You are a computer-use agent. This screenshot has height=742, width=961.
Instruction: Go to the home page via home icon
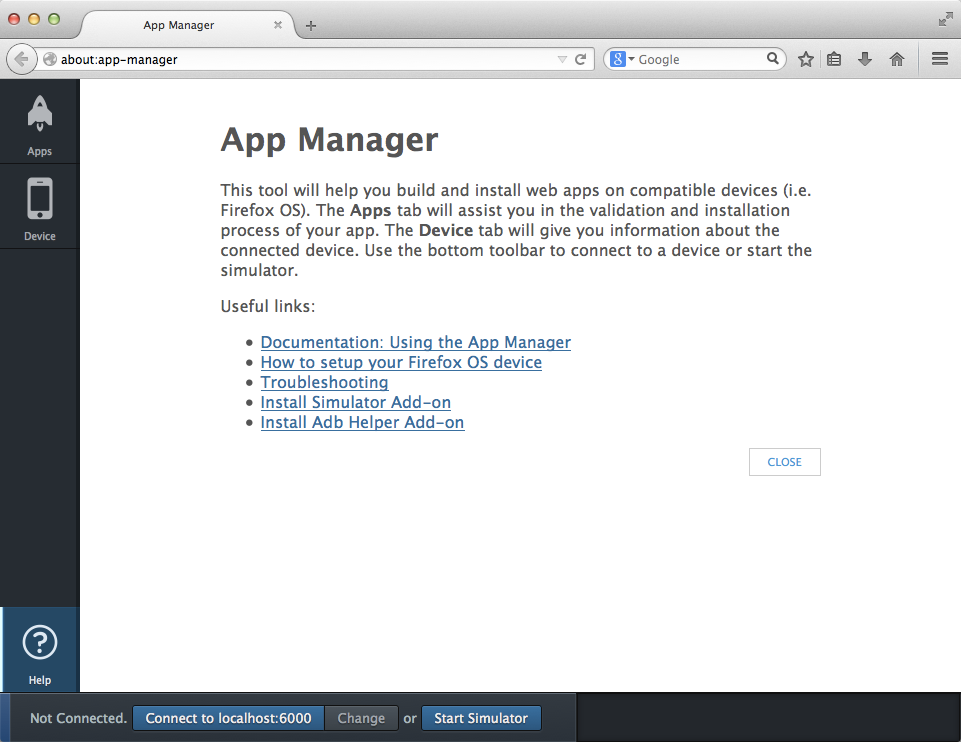(896, 59)
